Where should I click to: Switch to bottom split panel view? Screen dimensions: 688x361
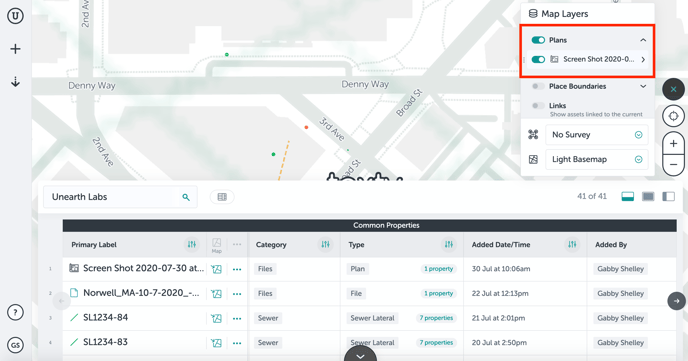pyautogui.click(x=627, y=197)
